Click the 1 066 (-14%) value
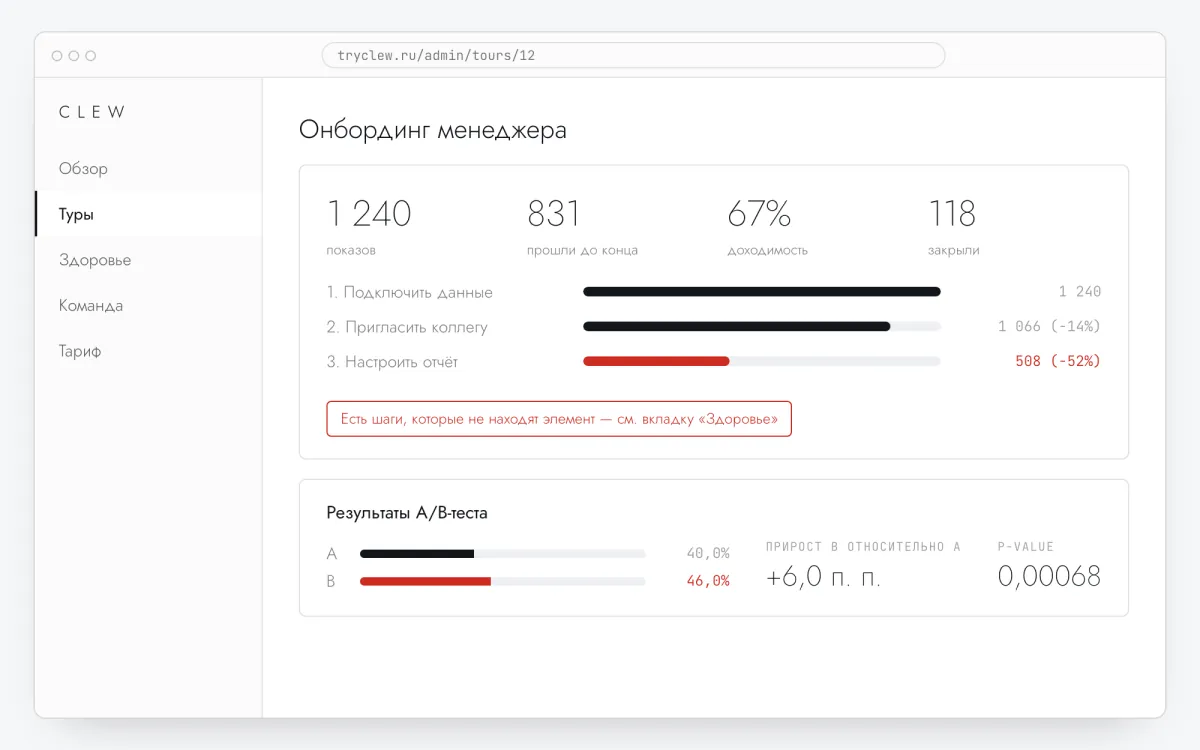The image size is (1200, 750). click(1049, 327)
